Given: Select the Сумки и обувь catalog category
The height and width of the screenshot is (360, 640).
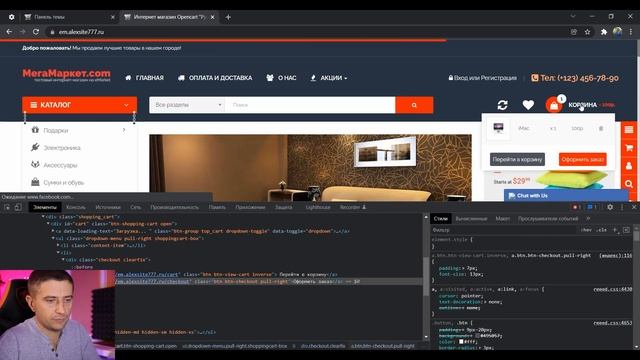Looking at the screenshot, I should tap(63, 182).
